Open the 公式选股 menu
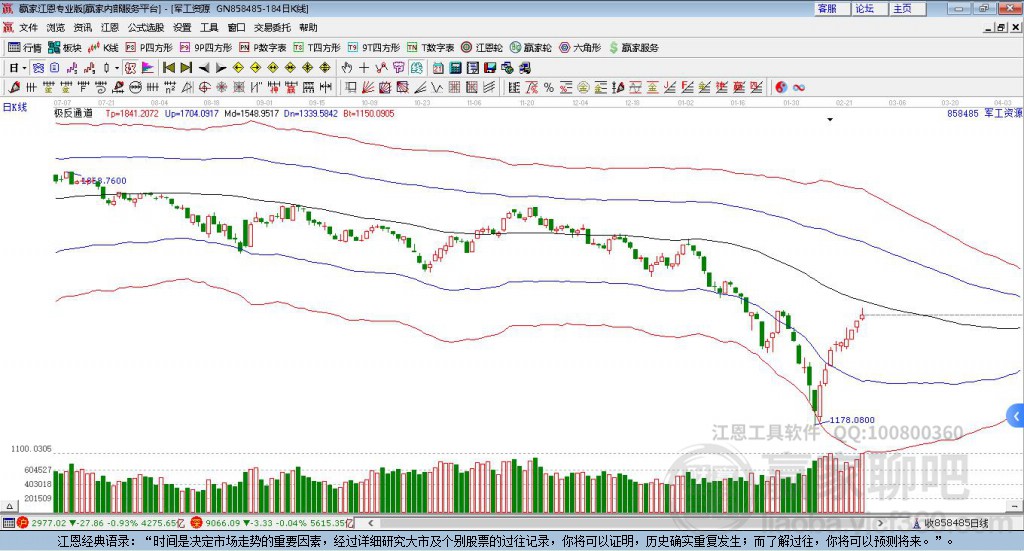 pyautogui.click(x=146, y=27)
